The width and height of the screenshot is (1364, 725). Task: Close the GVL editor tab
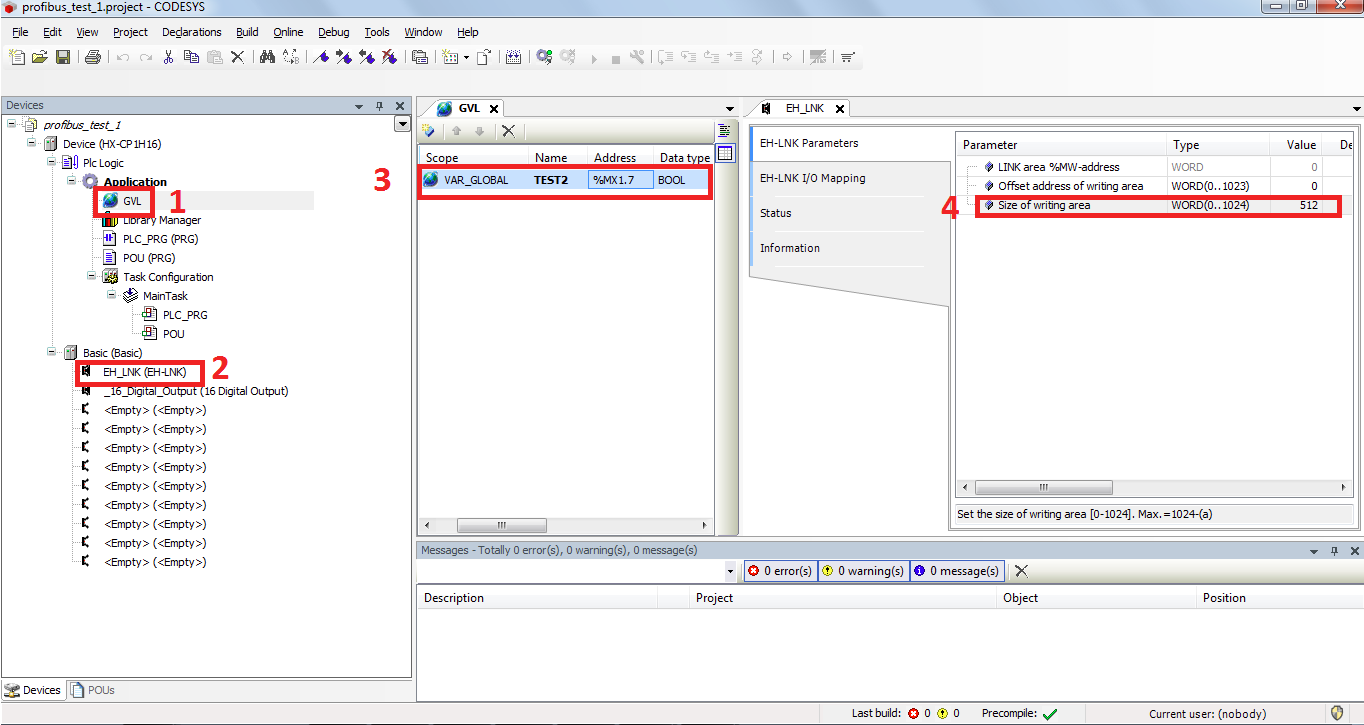pyautogui.click(x=494, y=109)
